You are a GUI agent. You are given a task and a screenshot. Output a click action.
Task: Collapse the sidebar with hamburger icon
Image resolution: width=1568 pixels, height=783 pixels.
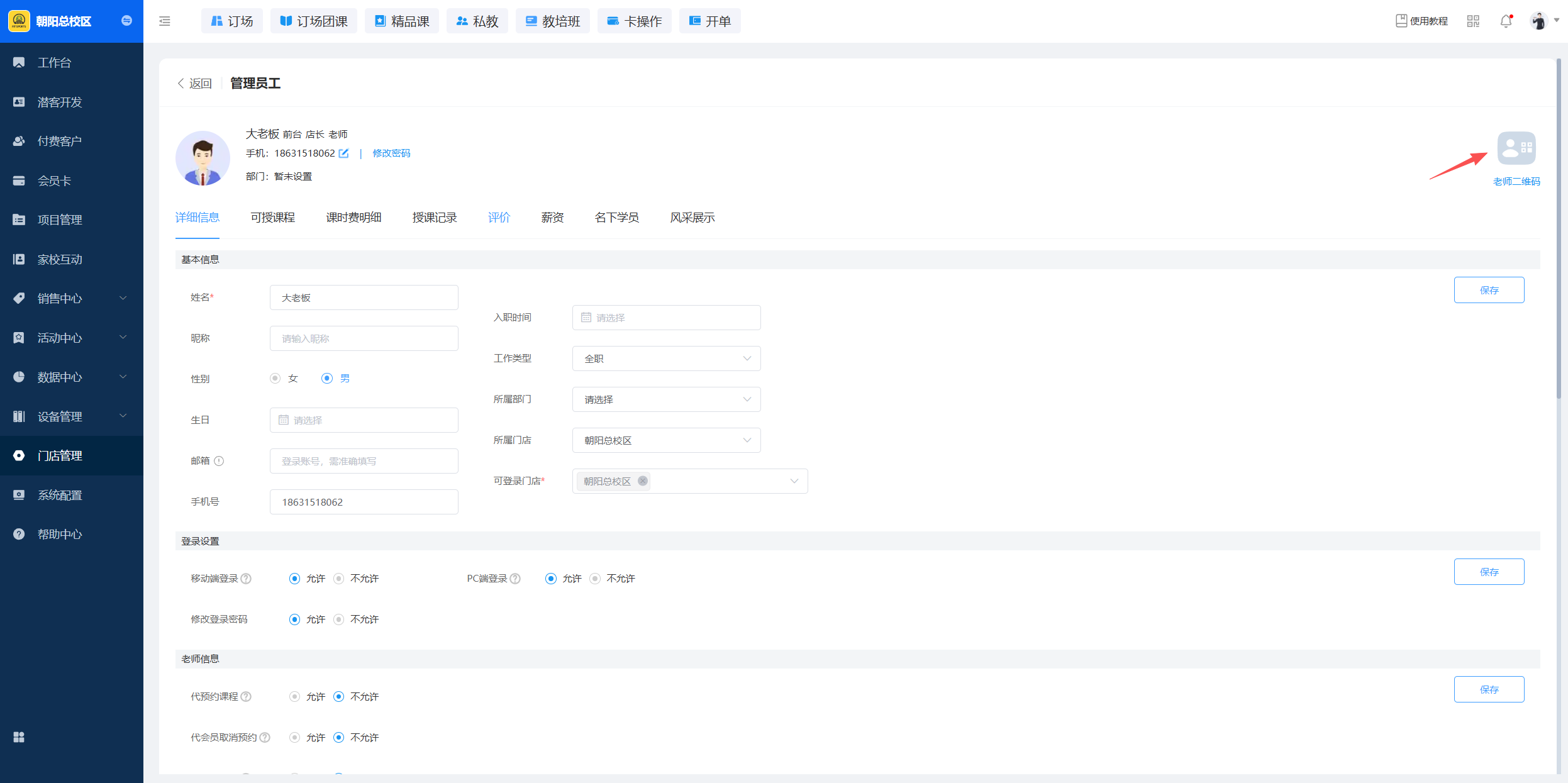coord(165,21)
